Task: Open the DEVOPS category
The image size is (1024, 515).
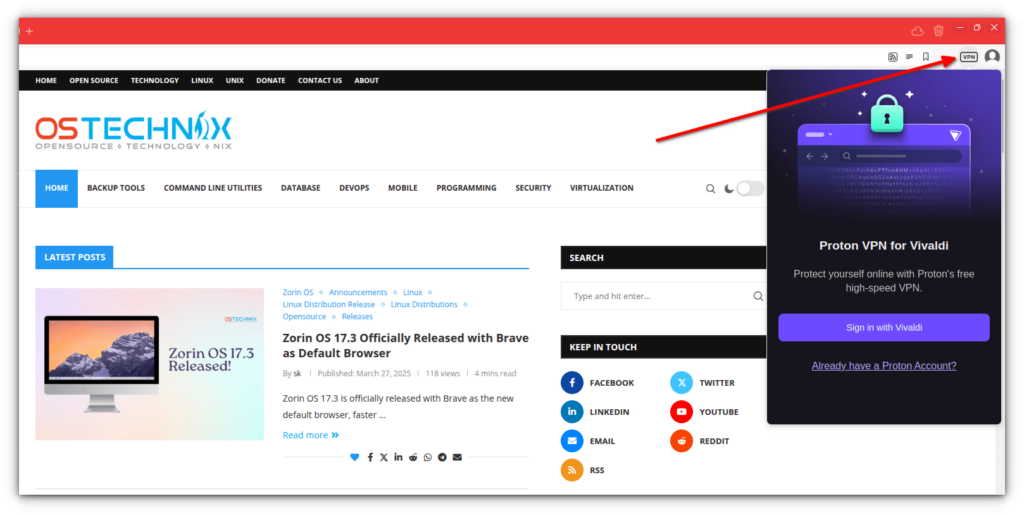Action: (354, 188)
